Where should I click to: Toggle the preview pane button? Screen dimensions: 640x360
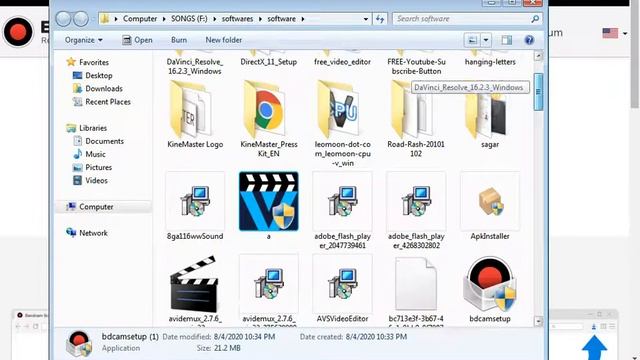click(507, 40)
